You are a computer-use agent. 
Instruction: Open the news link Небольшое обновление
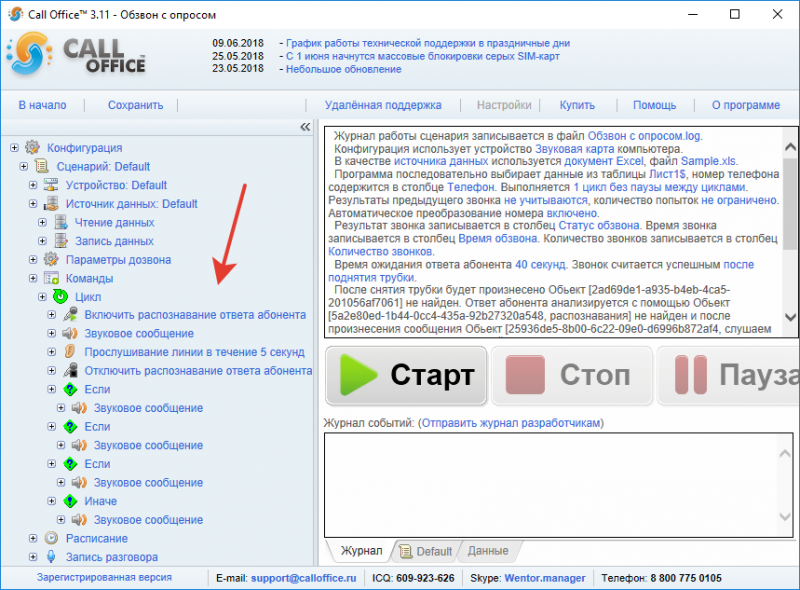pyautogui.click(x=343, y=69)
